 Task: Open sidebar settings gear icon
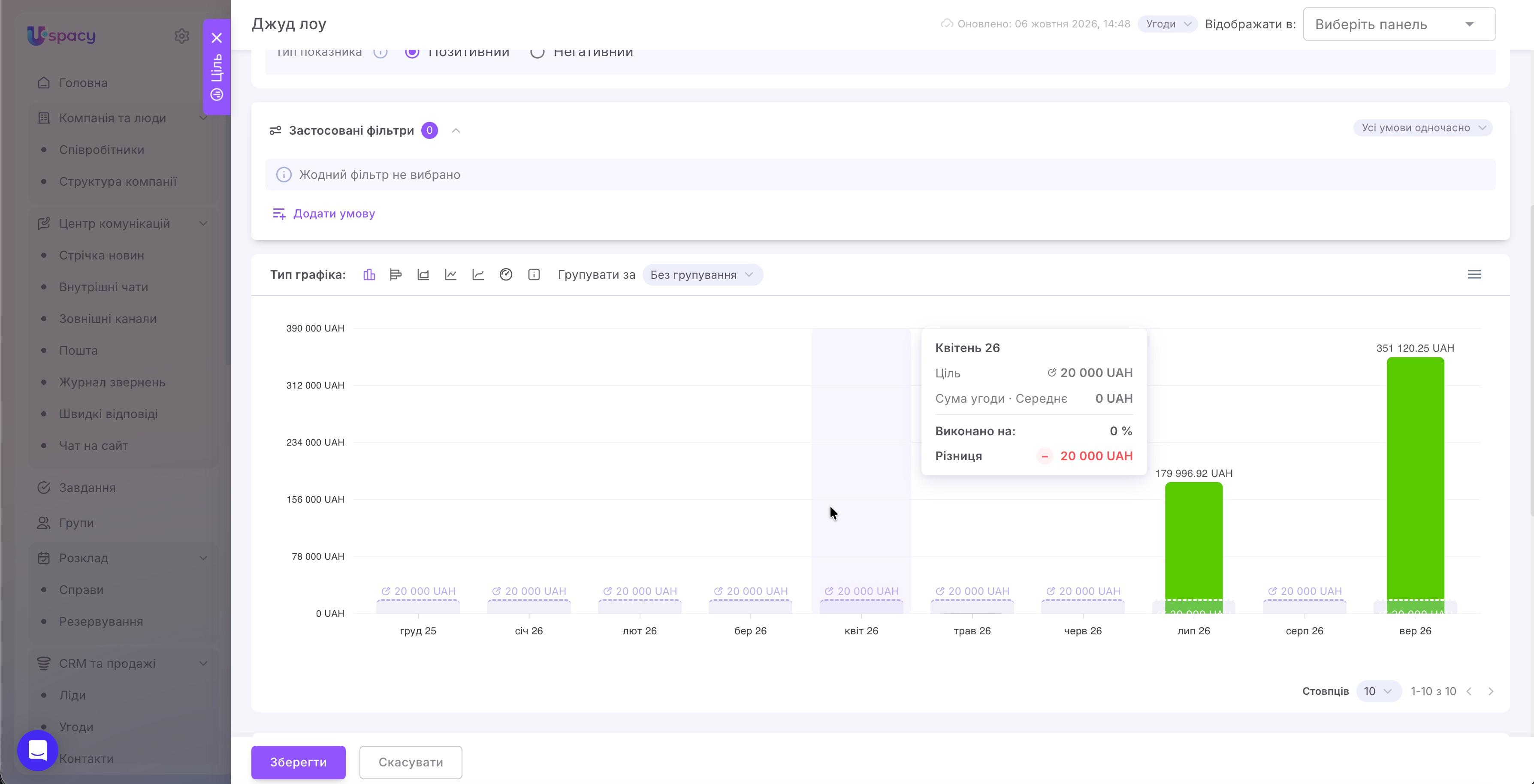pos(181,36)
